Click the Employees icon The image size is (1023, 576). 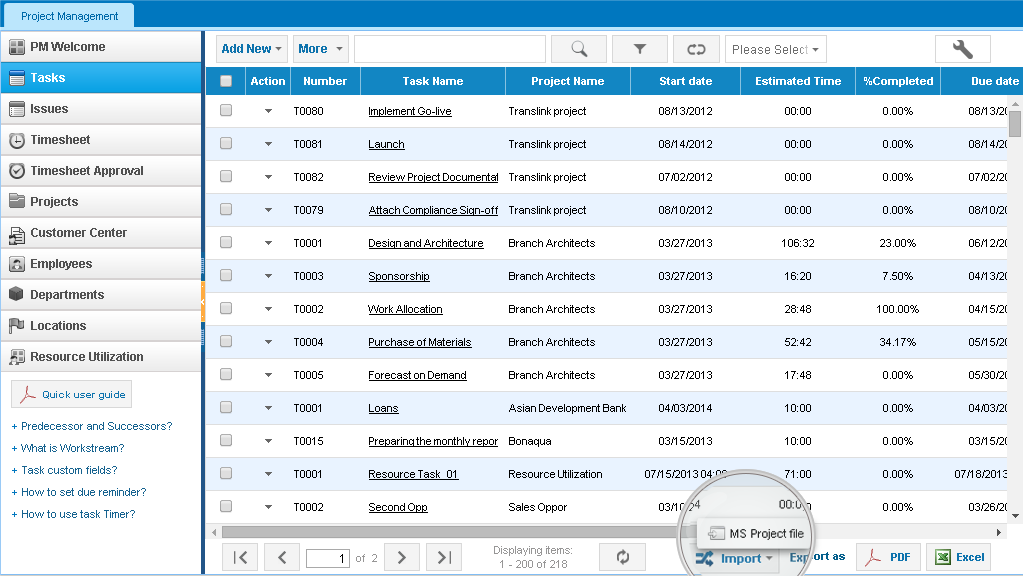[17, 264]
